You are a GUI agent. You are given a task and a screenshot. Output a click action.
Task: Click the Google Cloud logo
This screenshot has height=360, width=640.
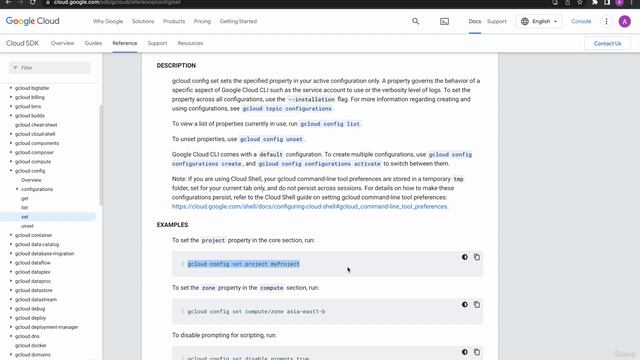33,21
